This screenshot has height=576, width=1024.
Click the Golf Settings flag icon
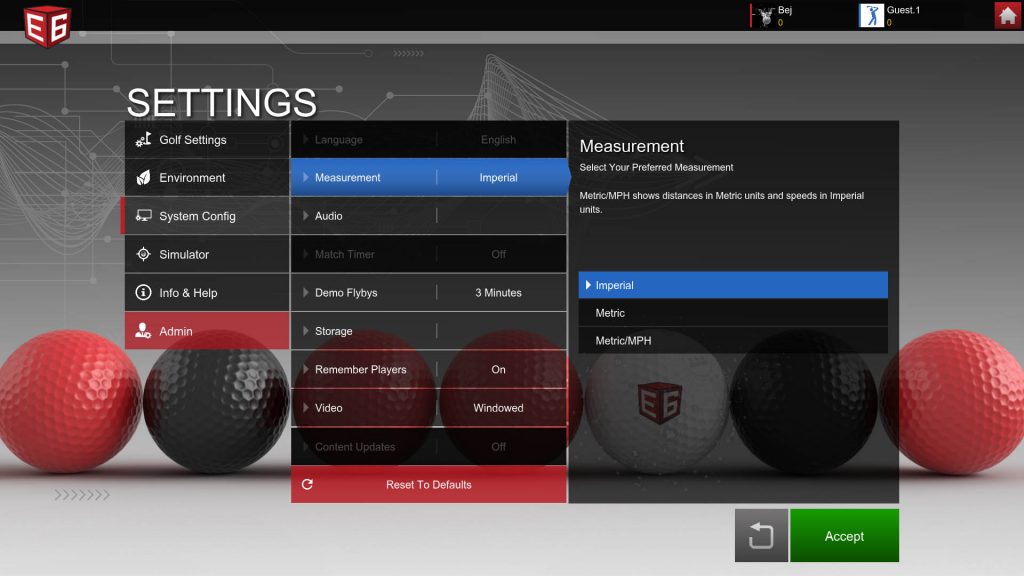(x=143, y=139)
